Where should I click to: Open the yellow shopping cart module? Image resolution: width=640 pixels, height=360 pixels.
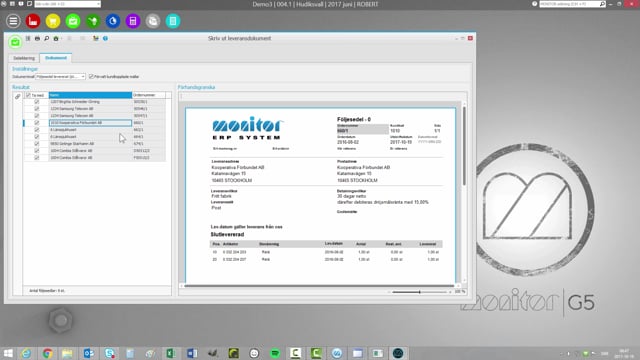point(53,21)
